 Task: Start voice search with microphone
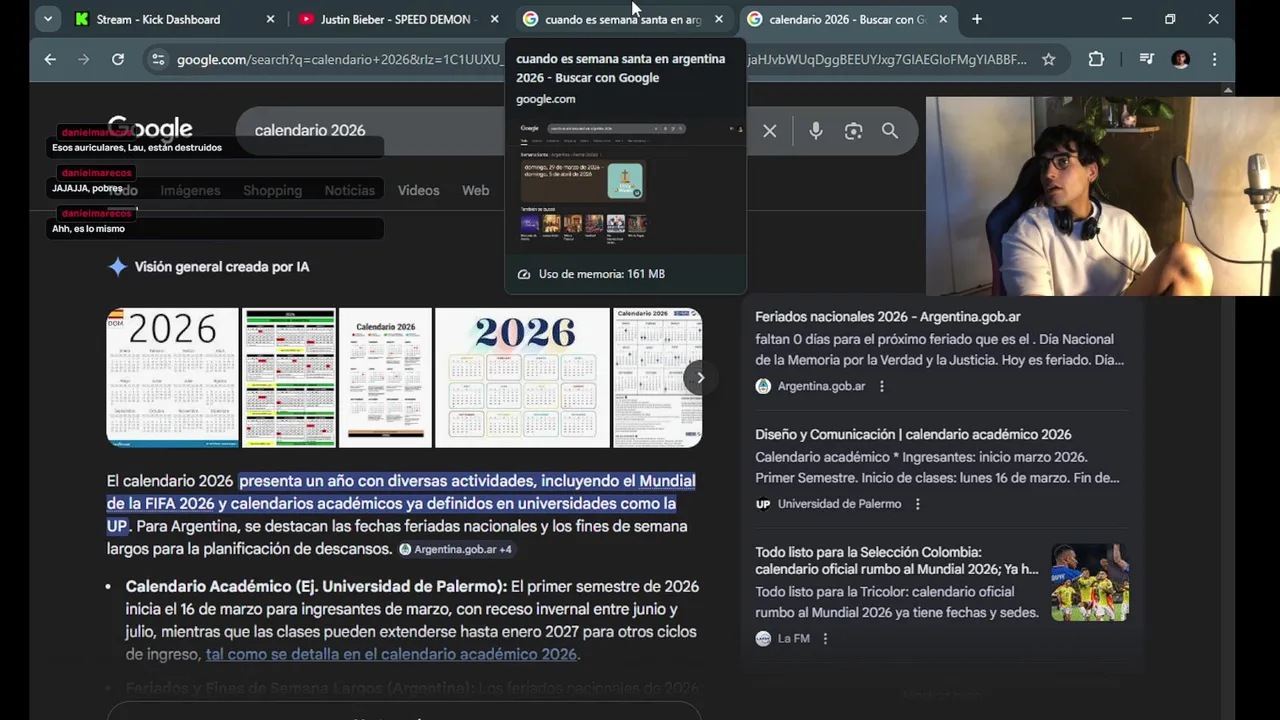click(x=816, y=131)
